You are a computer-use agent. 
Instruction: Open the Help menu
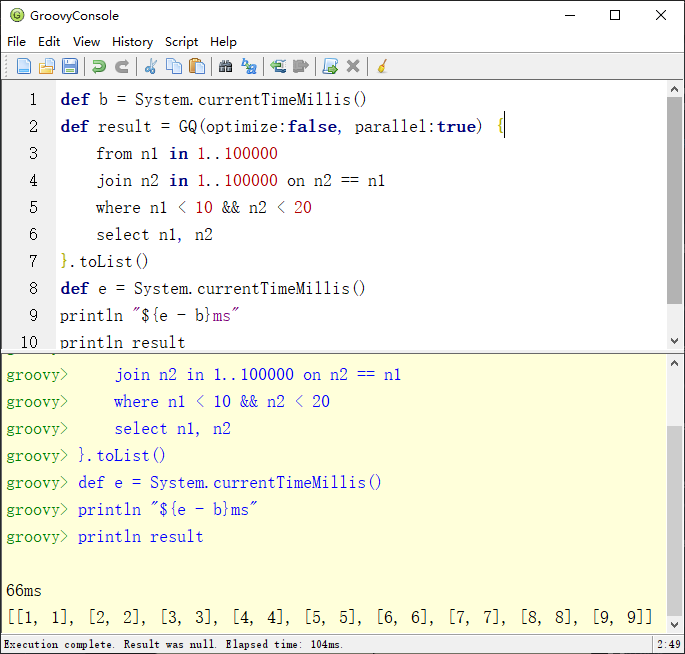click(x=223, y=42)
